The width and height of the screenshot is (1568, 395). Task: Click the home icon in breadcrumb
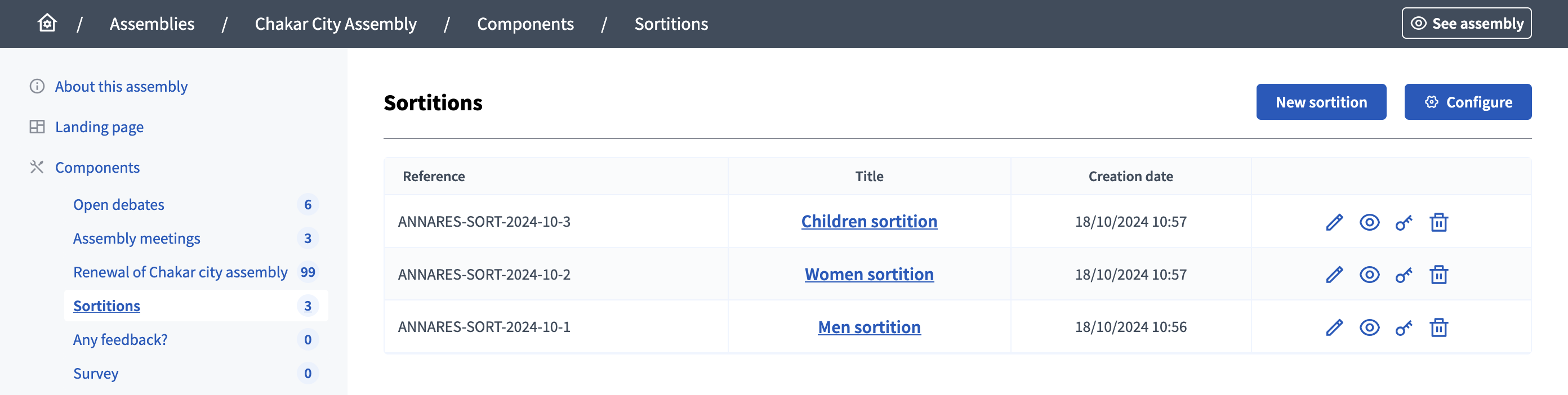47,23
